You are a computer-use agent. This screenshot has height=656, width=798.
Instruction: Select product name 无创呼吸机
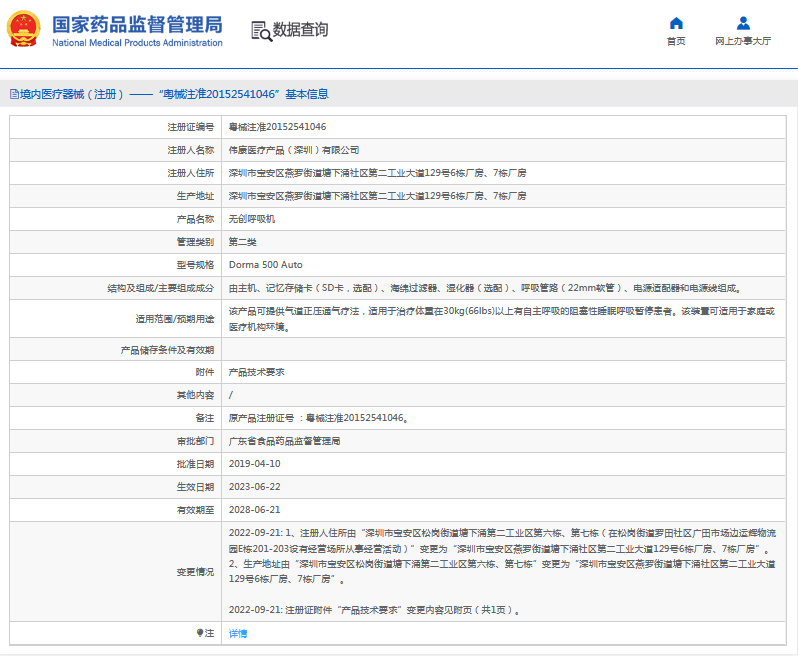[x=251, y=219]
